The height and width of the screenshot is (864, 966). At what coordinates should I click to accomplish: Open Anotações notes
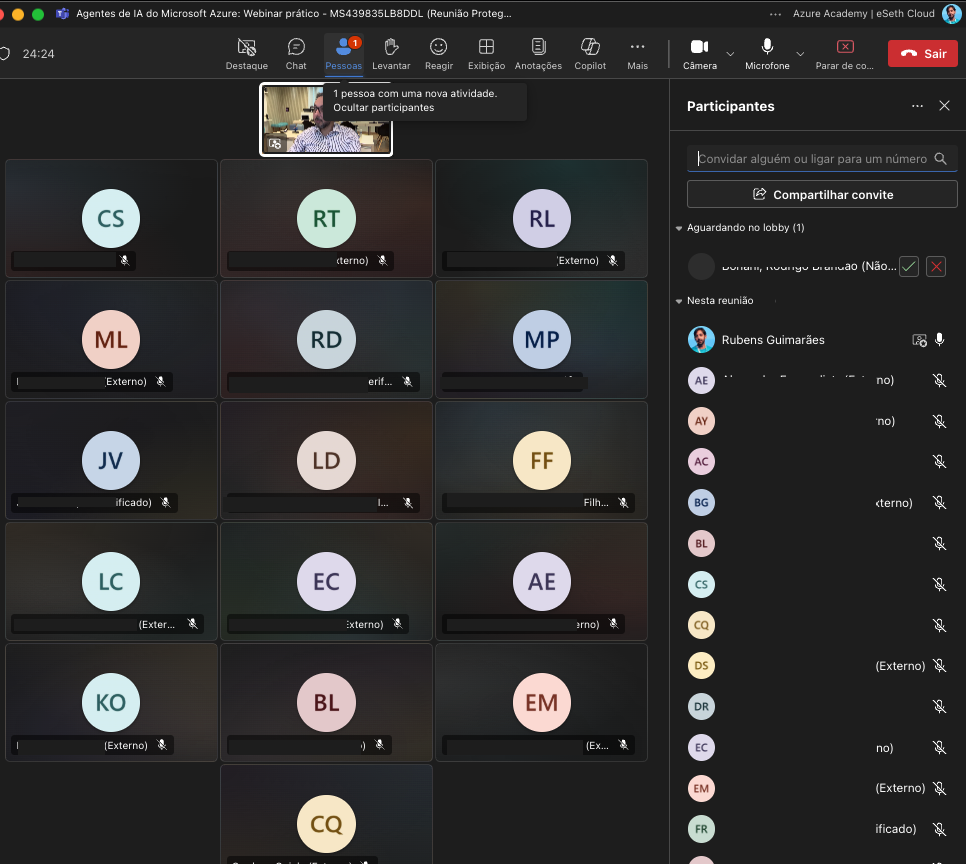tap(538, 52)
